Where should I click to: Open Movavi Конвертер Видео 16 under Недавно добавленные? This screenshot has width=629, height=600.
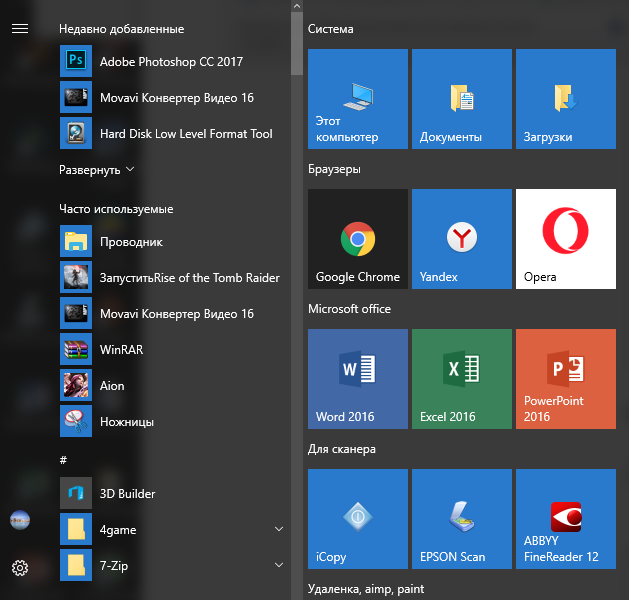tap(174, 97)
